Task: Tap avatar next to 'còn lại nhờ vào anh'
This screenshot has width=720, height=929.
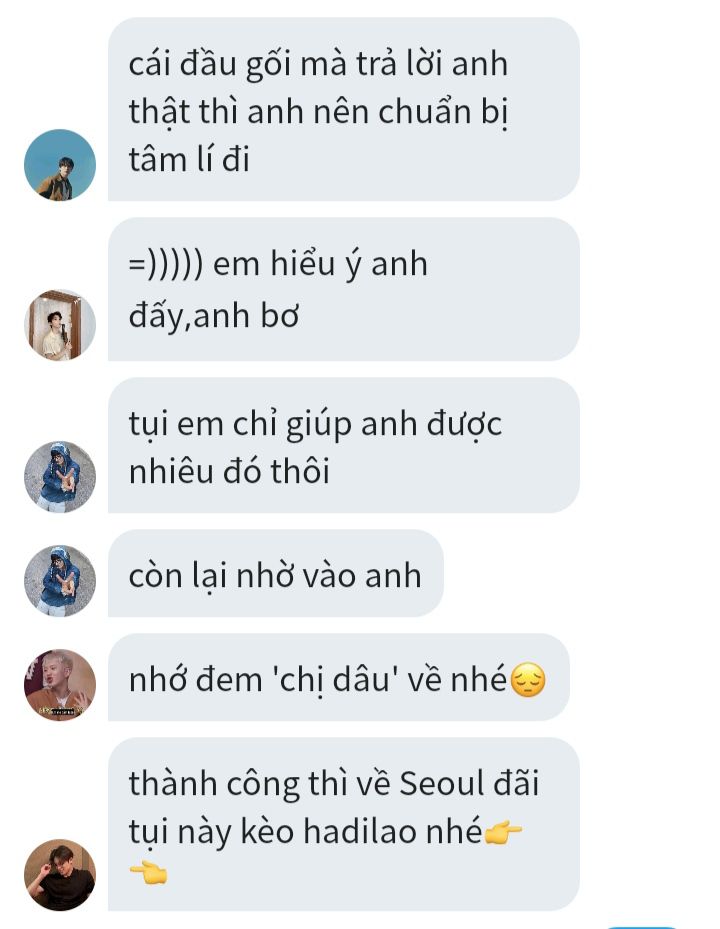Action: pos(60,581)
